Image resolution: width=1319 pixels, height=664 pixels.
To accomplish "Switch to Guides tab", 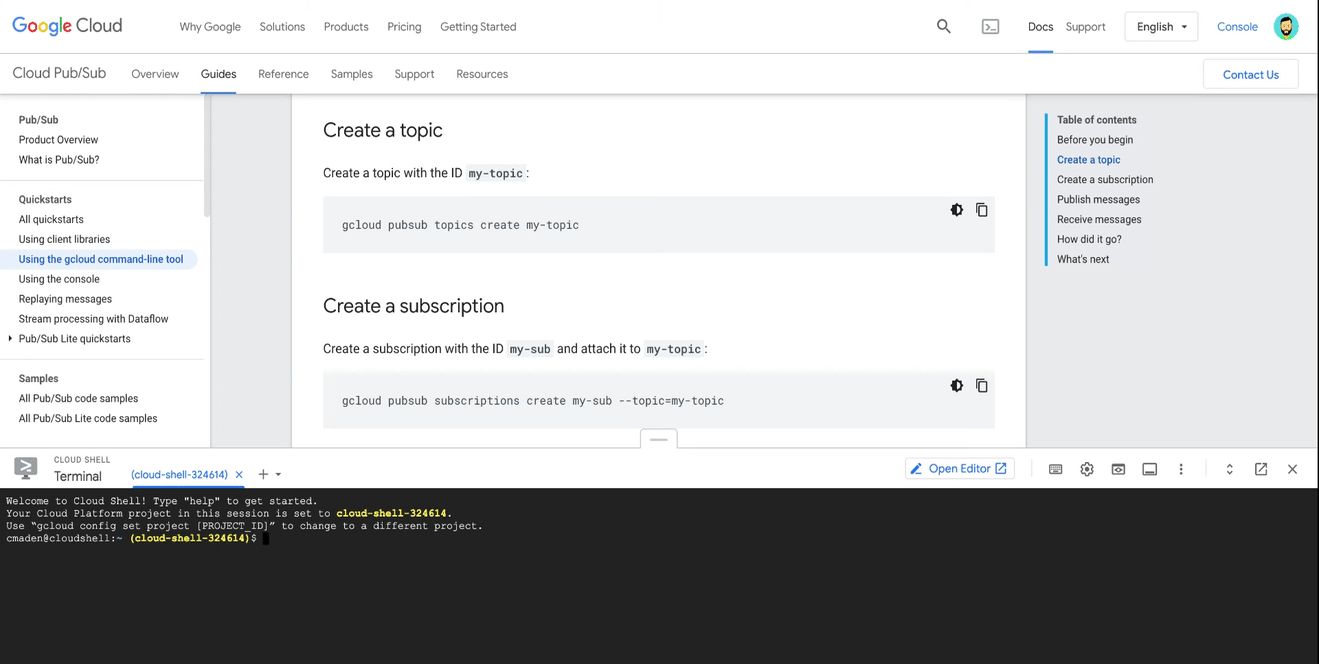I will (218, 74).
